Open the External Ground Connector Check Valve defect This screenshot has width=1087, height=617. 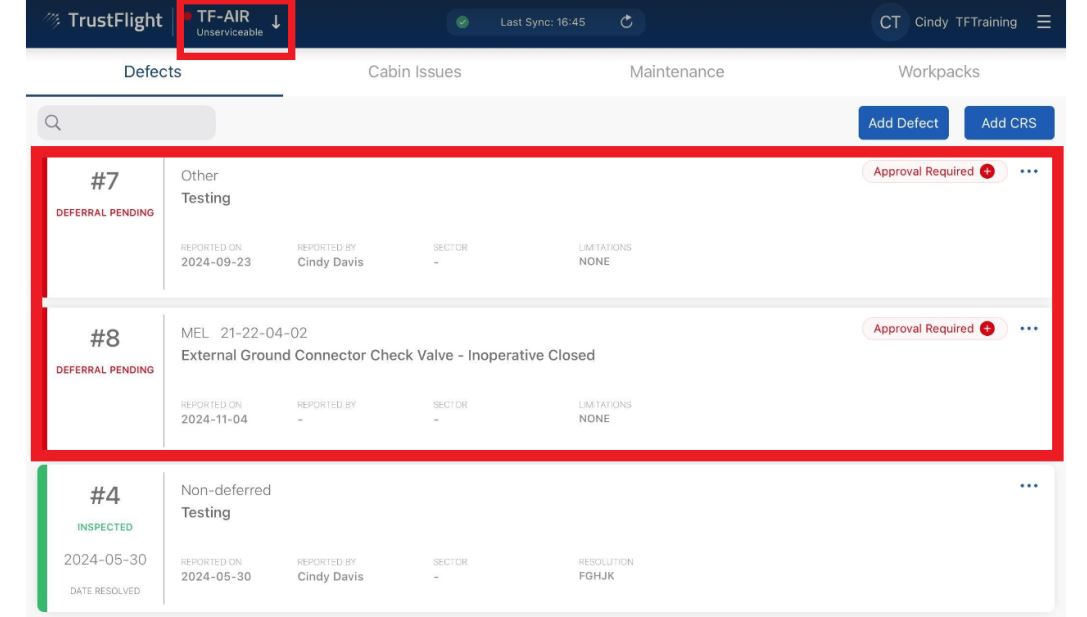[388, 355]
